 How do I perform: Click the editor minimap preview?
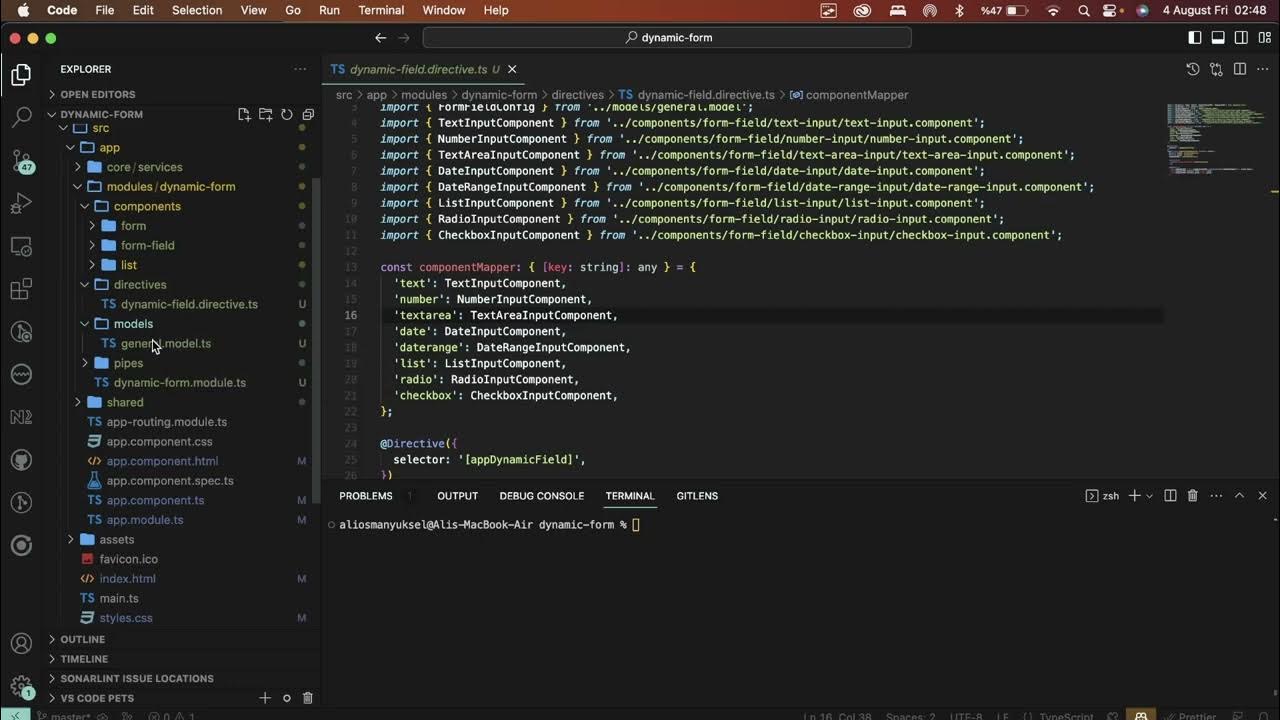click(x=1218, y=140)
